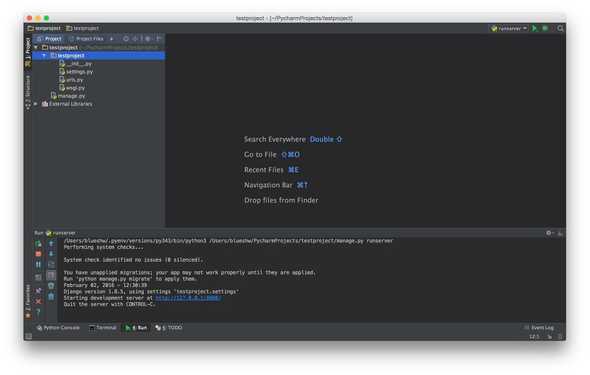Click the Drop files from Finder hint text

(281, 200)
